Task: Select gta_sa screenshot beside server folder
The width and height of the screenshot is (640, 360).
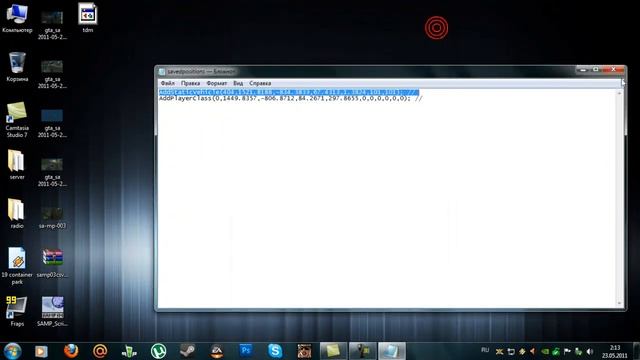Action: (x=52, y=172)
